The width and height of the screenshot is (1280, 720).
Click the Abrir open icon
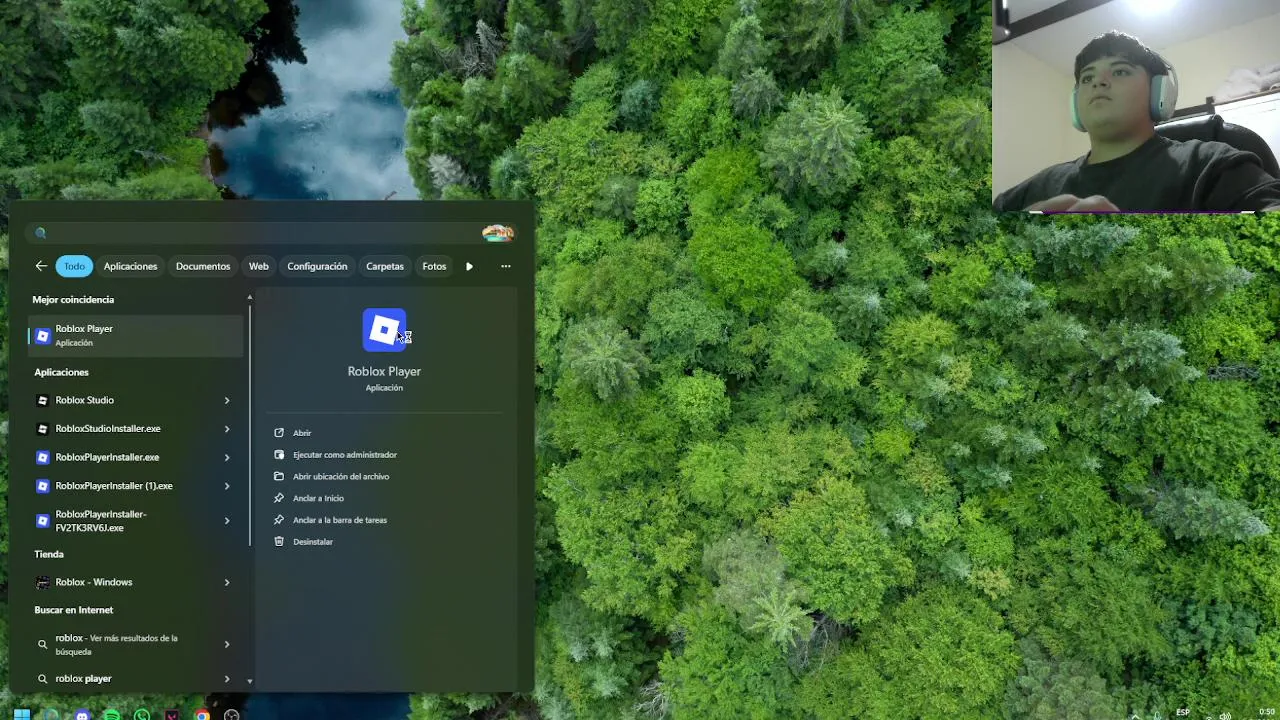pyautogui.click(x=279, y=433)
